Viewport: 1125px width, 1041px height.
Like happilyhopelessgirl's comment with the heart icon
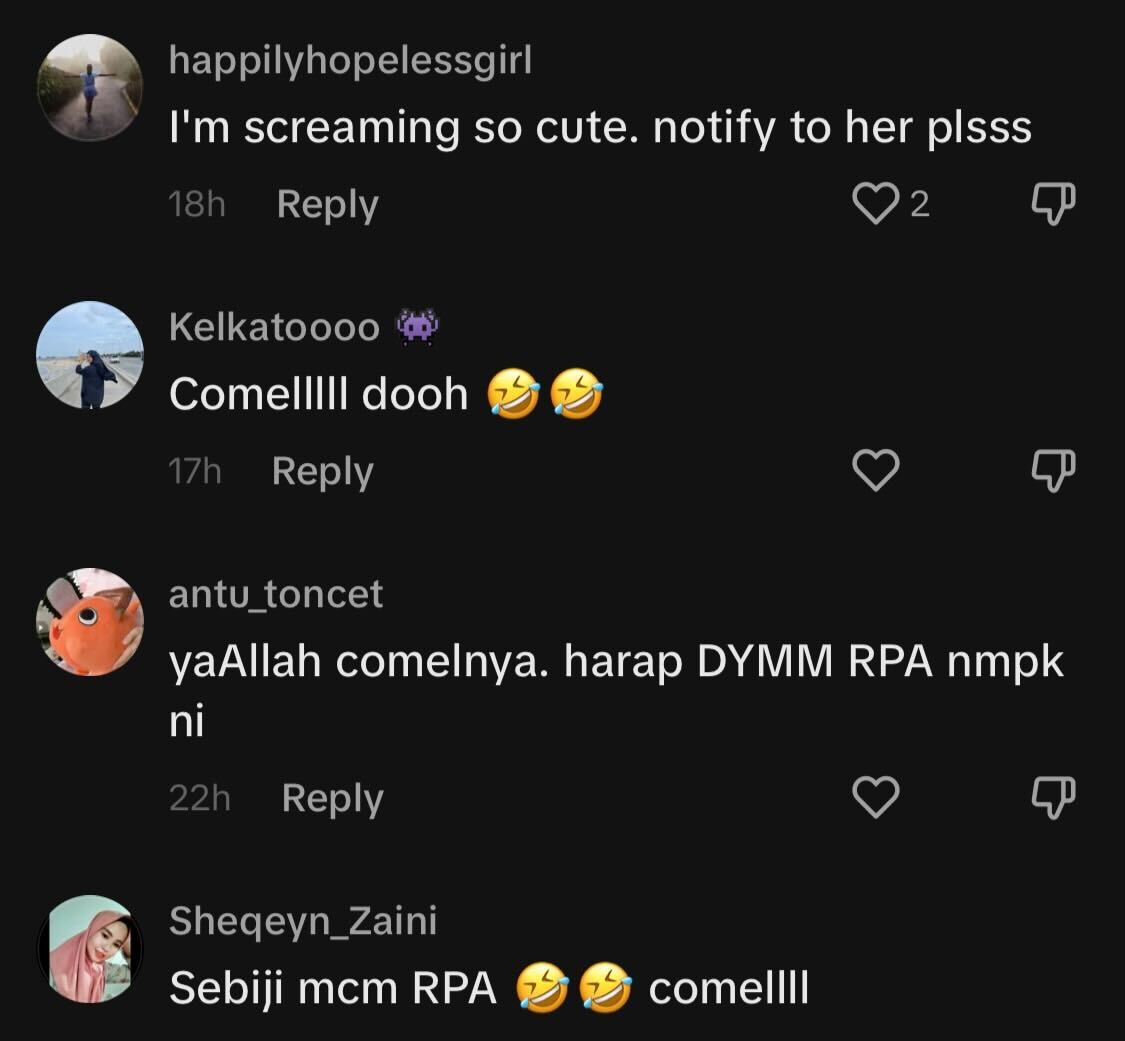click(x=875, y=204)
